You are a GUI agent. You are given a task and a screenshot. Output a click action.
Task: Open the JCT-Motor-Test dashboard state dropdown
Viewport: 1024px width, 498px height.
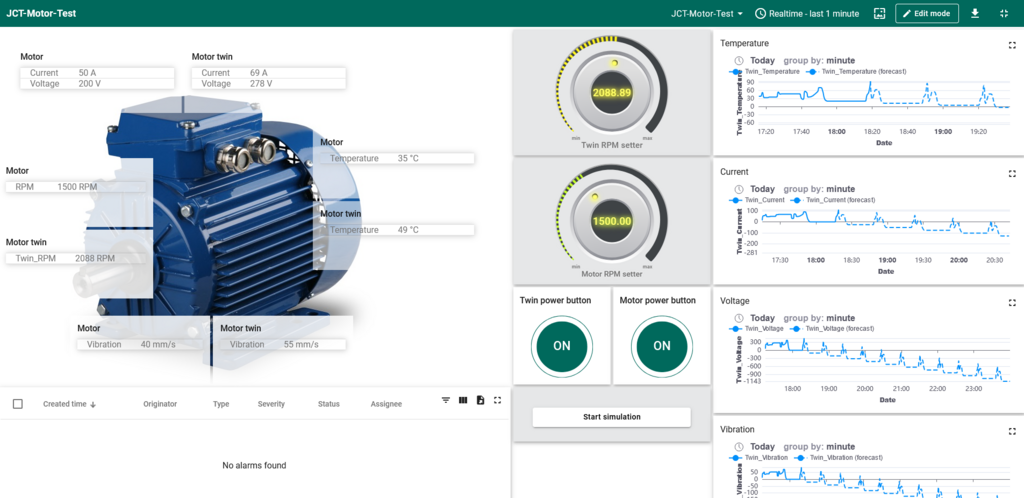pos(707,14)
